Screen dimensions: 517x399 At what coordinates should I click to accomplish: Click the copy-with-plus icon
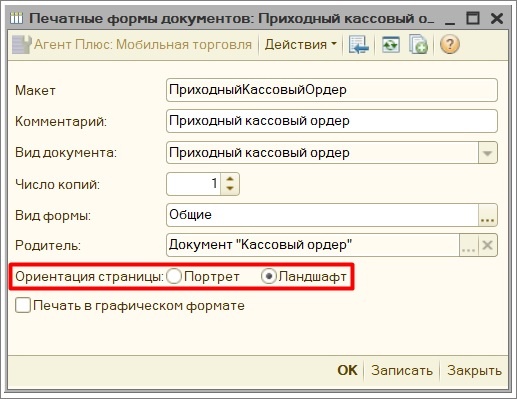pyautogui.click(x=418, y=44)
